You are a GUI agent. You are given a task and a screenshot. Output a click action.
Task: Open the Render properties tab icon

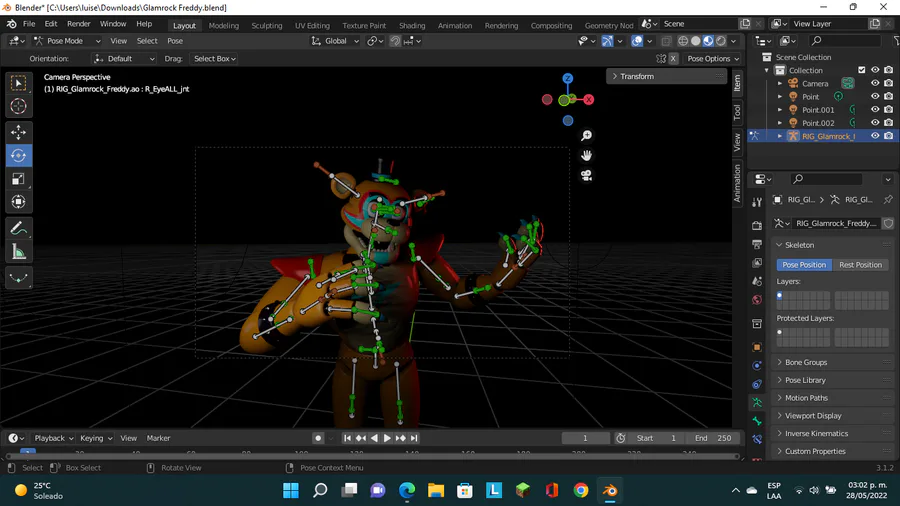[x=757, y=225]
